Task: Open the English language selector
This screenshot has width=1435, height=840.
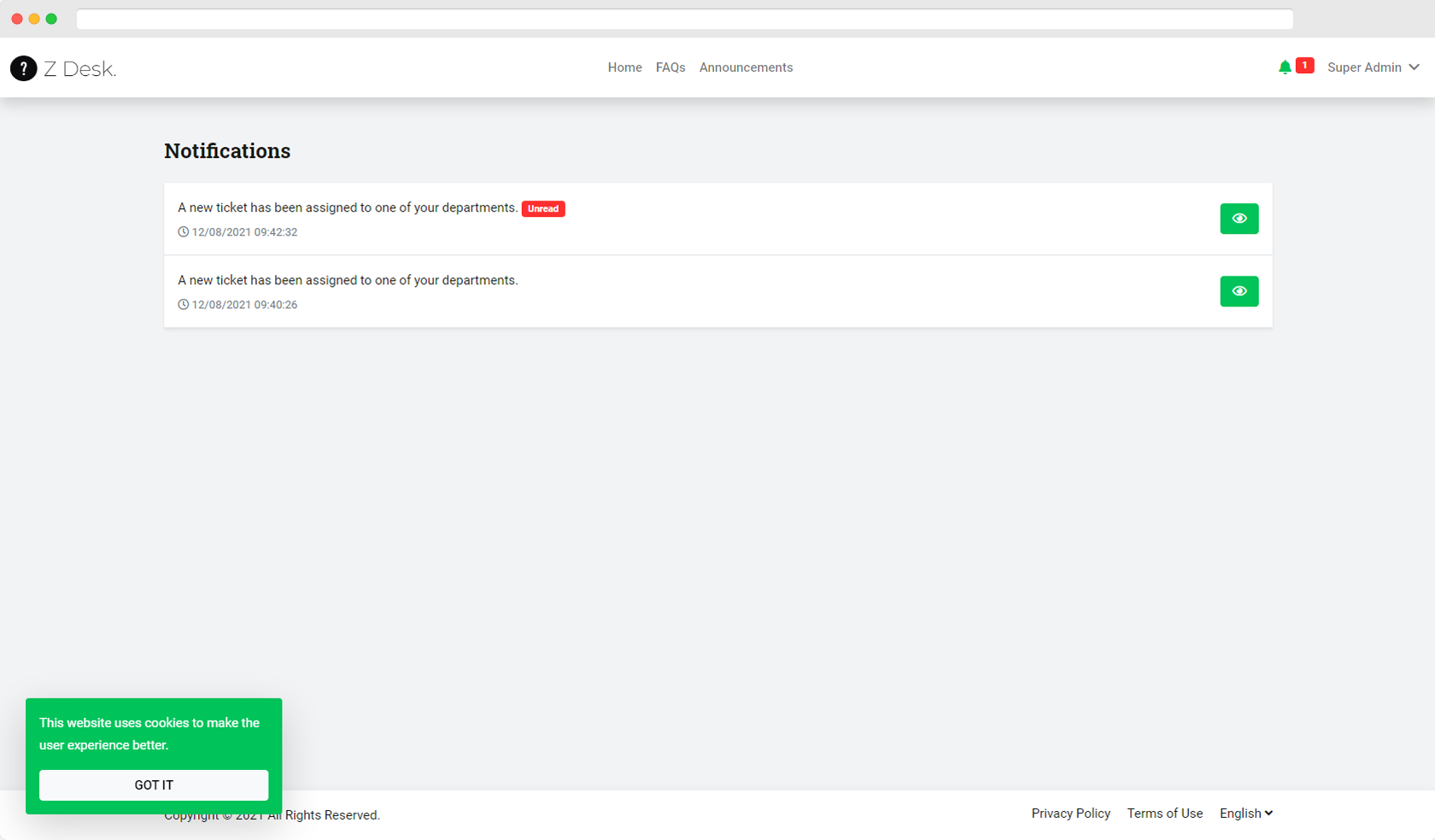Action: [x=1245, y=814]
